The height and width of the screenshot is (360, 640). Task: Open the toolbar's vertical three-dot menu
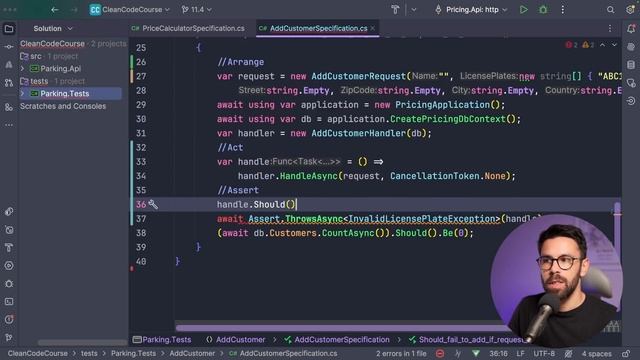[562, 9]
